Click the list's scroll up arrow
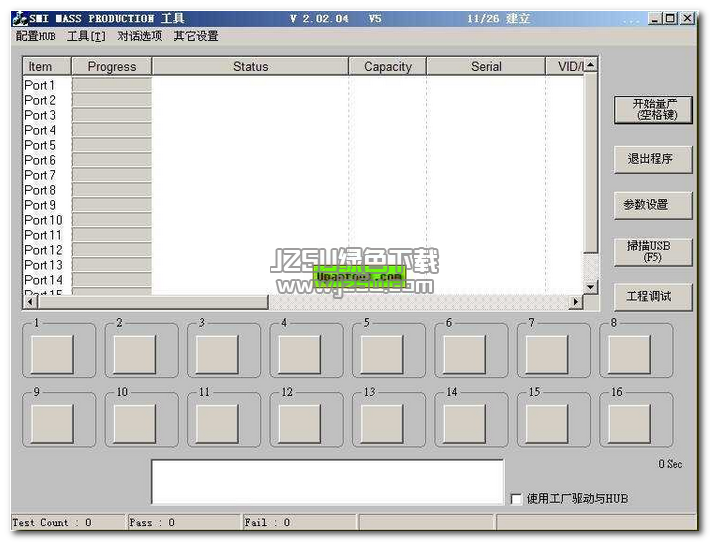This screenshot has height=542, width=710. 590,65
